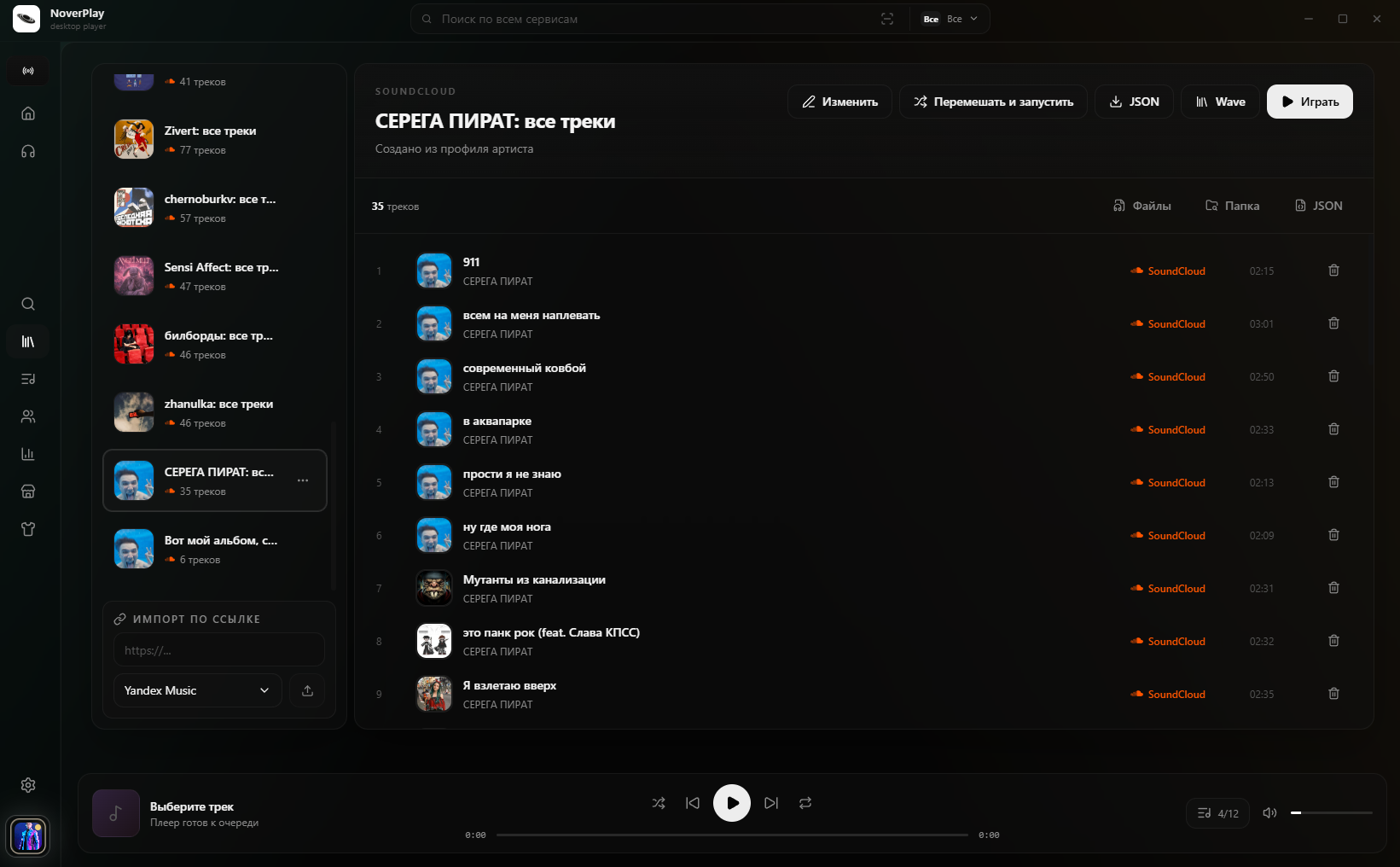Open the home icon in sidebar
1400x867 pixels.
coord(28,113)
